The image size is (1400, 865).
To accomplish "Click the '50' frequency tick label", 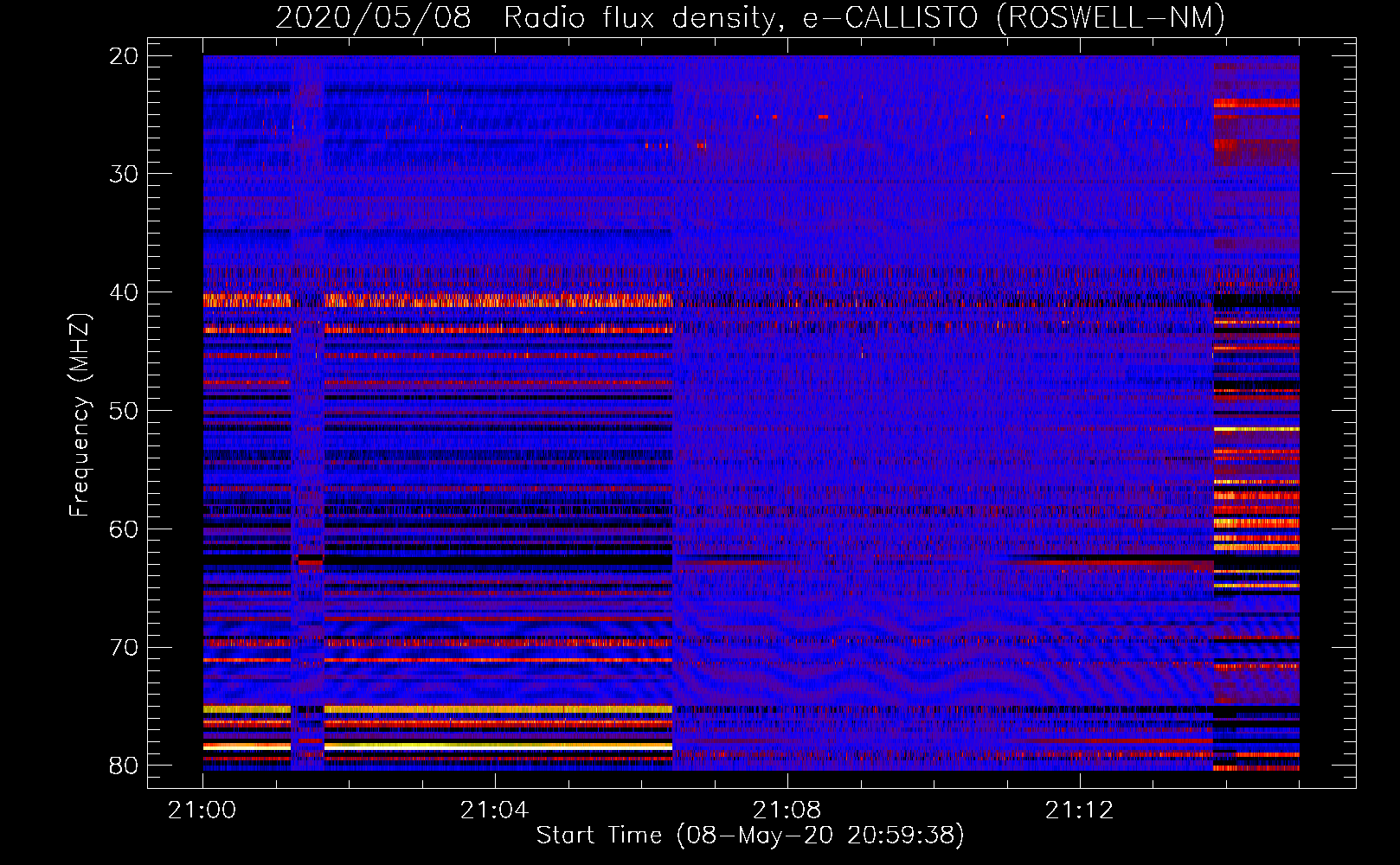I will click(x=124, y=411).
